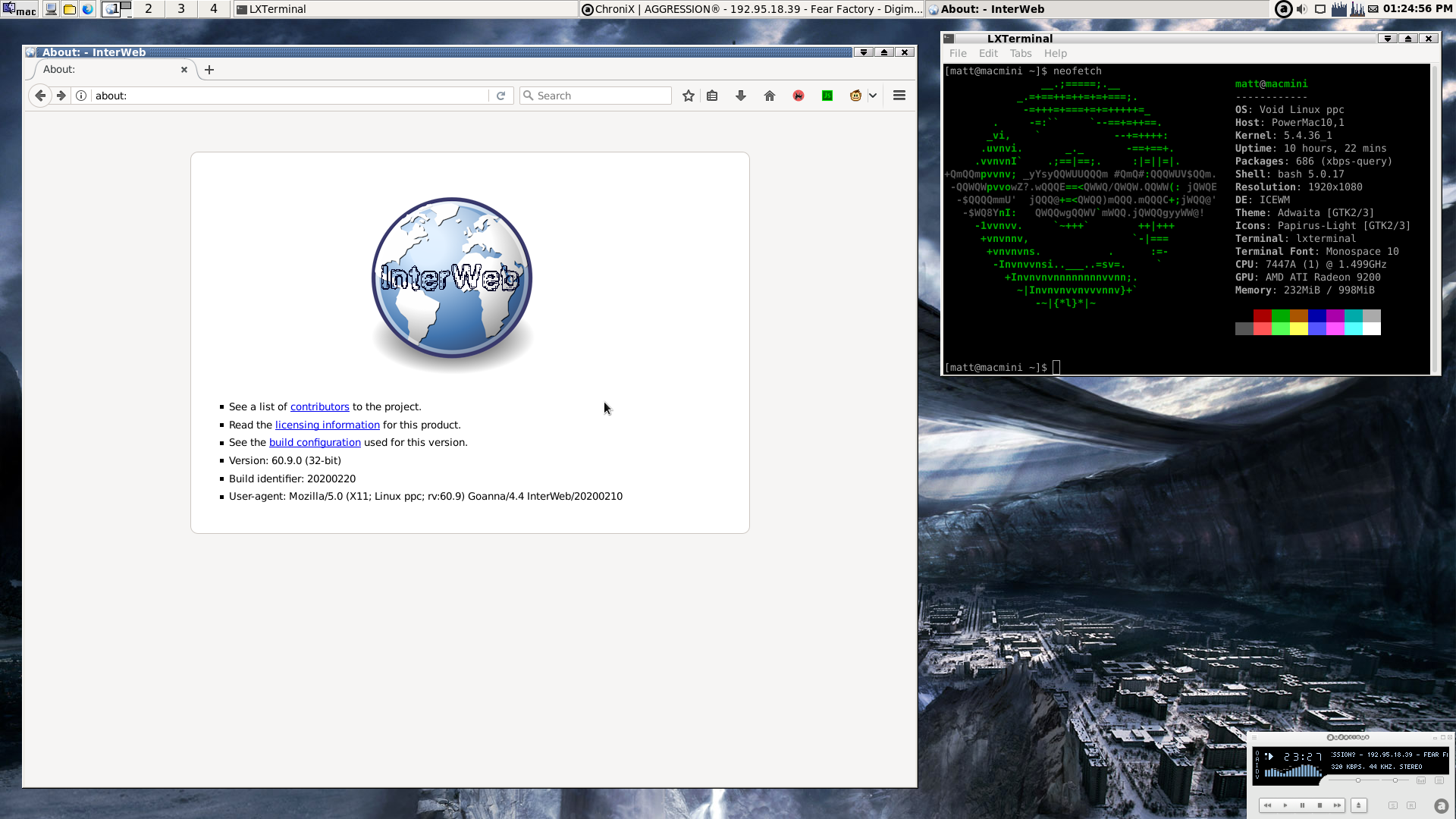Click the monkey-face extension icon
Viewport: 1456px width, 819px height.
(x=855, y=96)
